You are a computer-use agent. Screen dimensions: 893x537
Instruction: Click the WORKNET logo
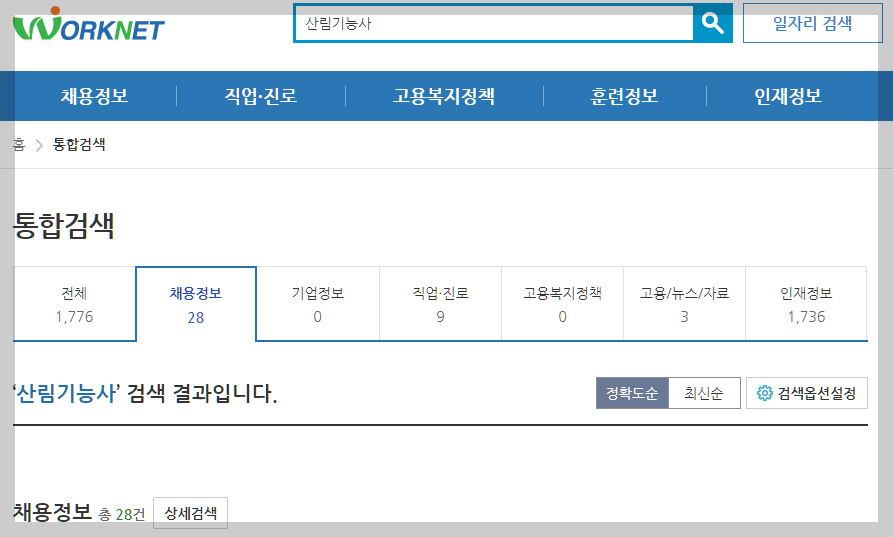[88, 24]
